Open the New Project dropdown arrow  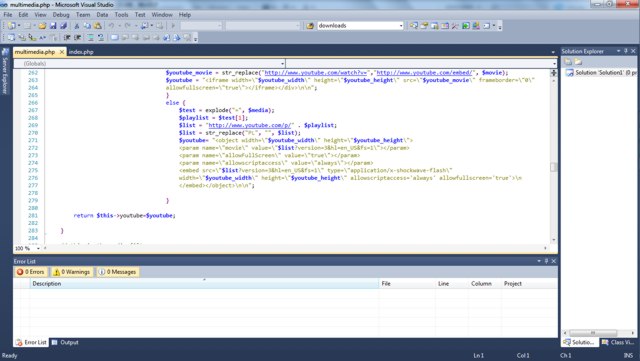19,26
